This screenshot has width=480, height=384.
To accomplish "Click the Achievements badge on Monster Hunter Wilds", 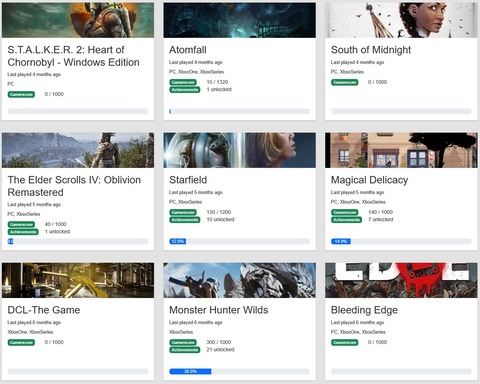I will (x=185, y=350).
